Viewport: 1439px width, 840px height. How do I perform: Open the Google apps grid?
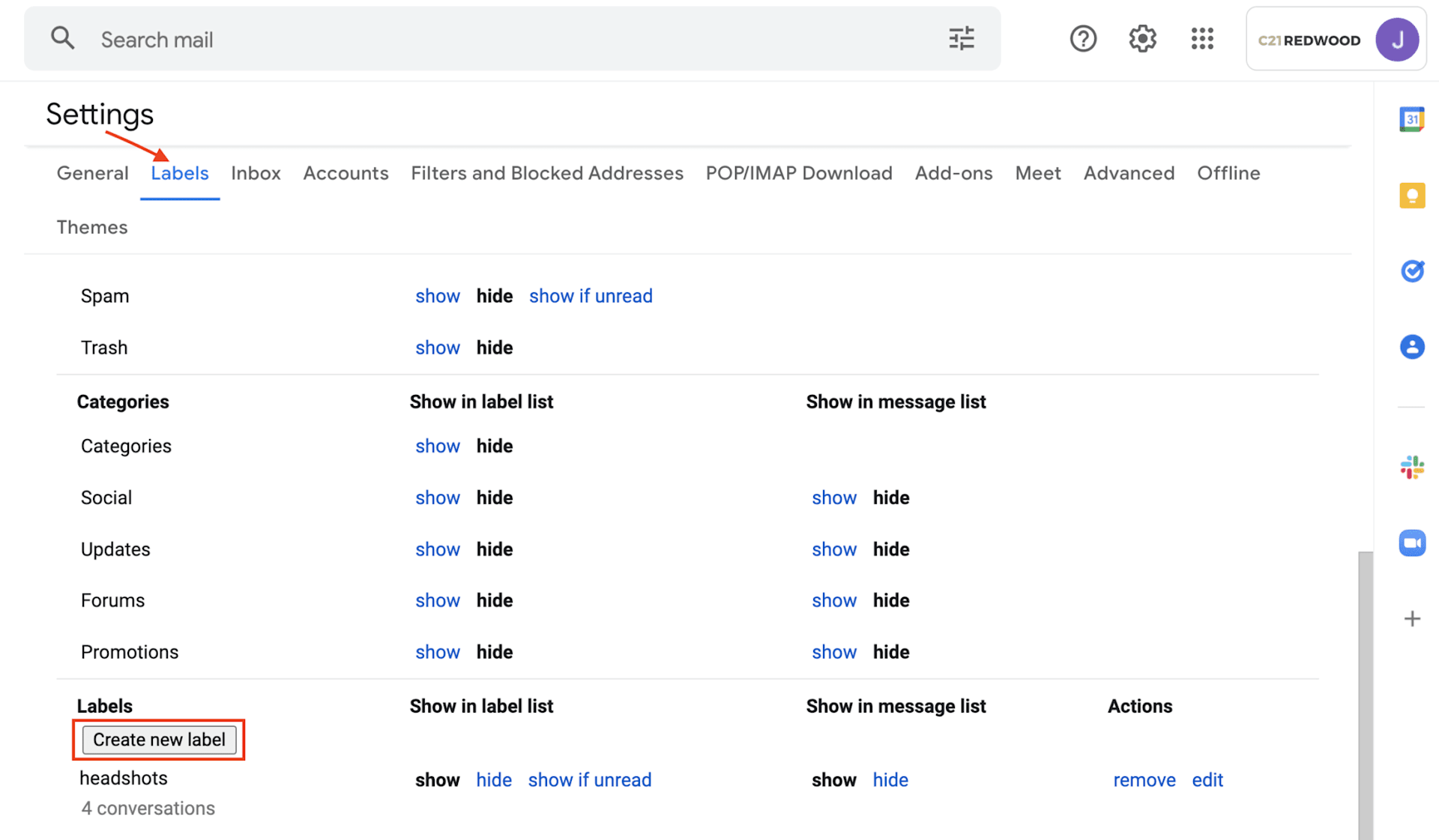(x=1201, y=39)
